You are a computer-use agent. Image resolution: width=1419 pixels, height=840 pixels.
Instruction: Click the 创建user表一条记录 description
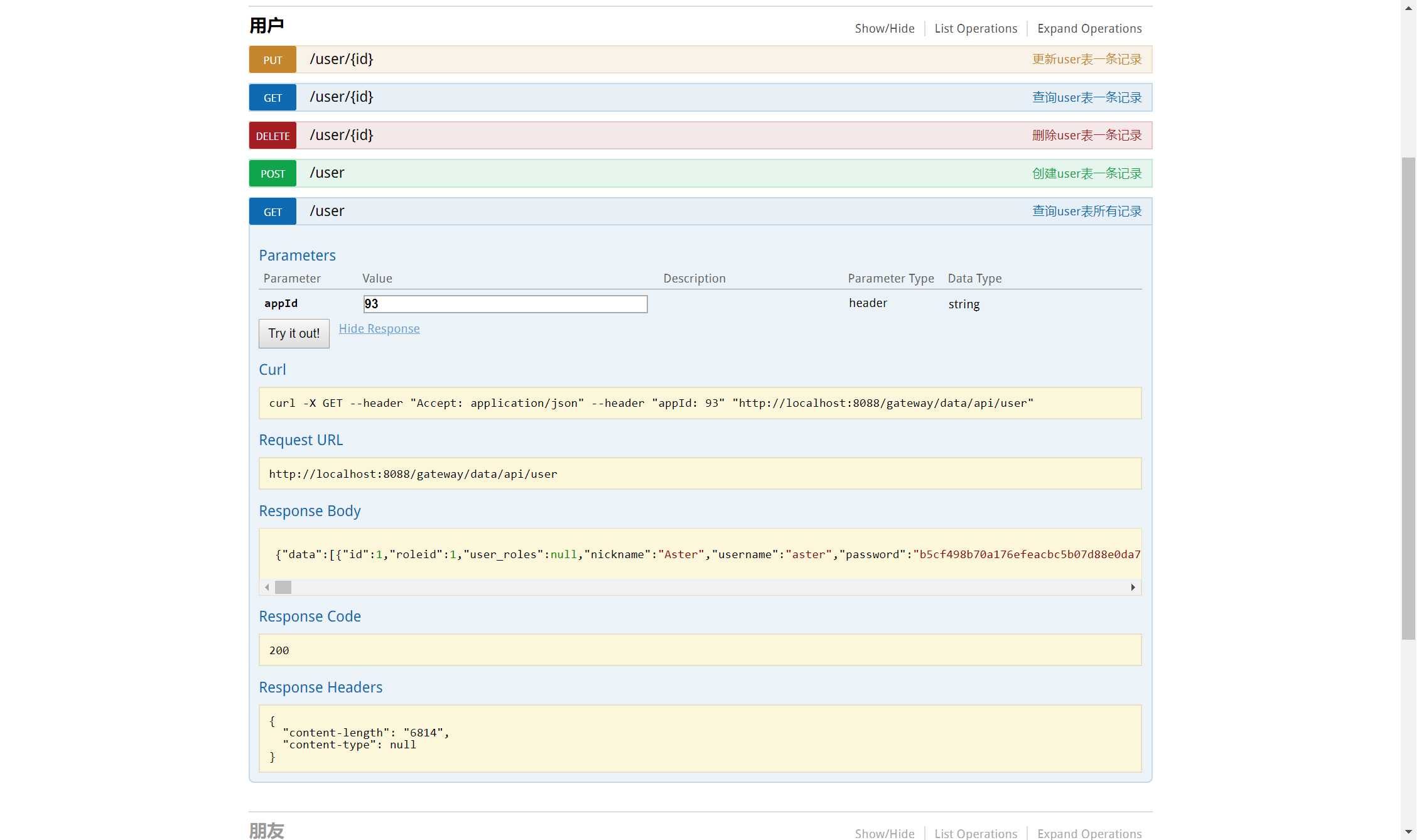pos(1087,173)
